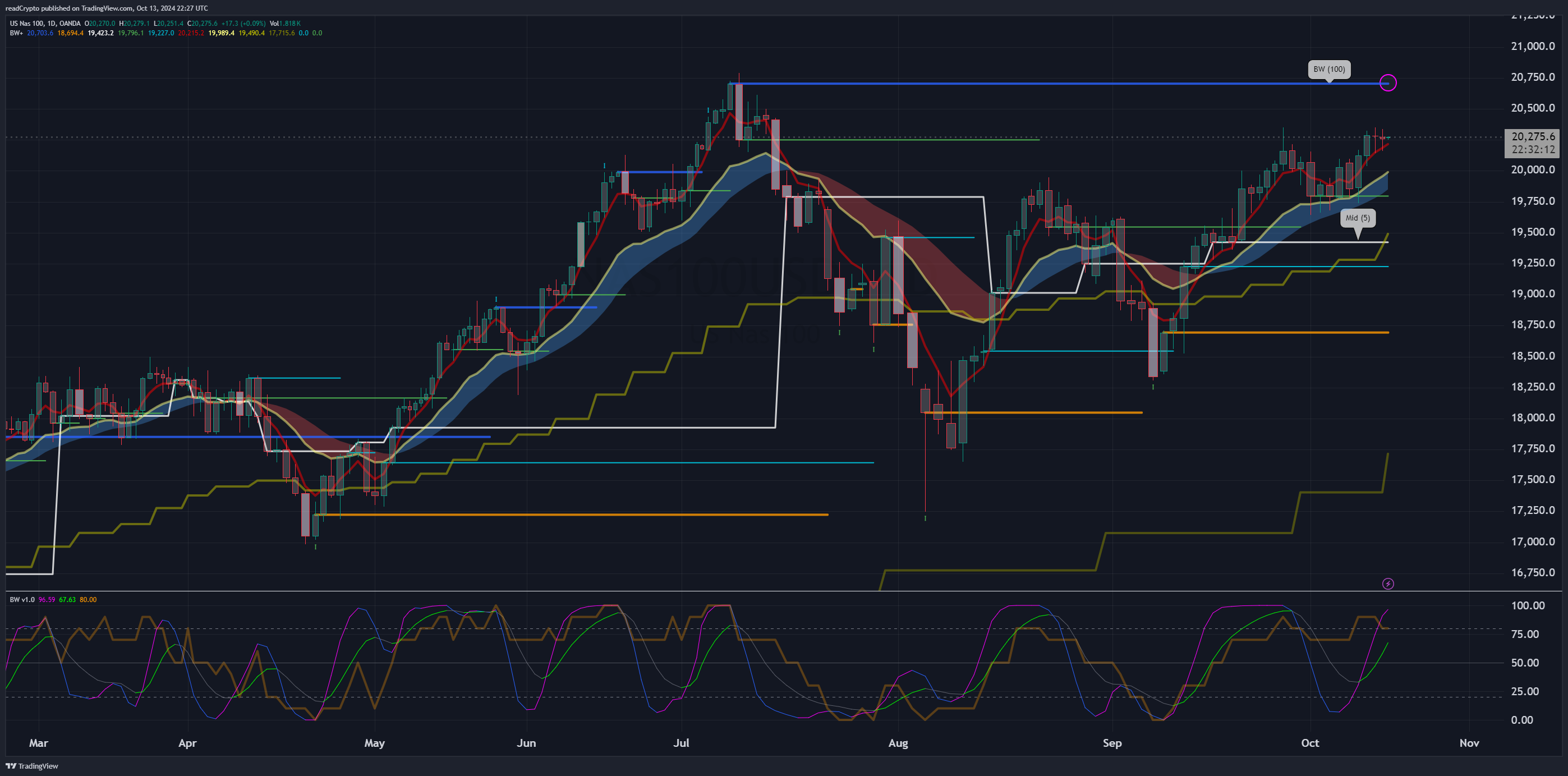This screenshot has height=776, width=1568.
Task: Click the 20,750.0 price axis label
Action: pos(1533,77)
